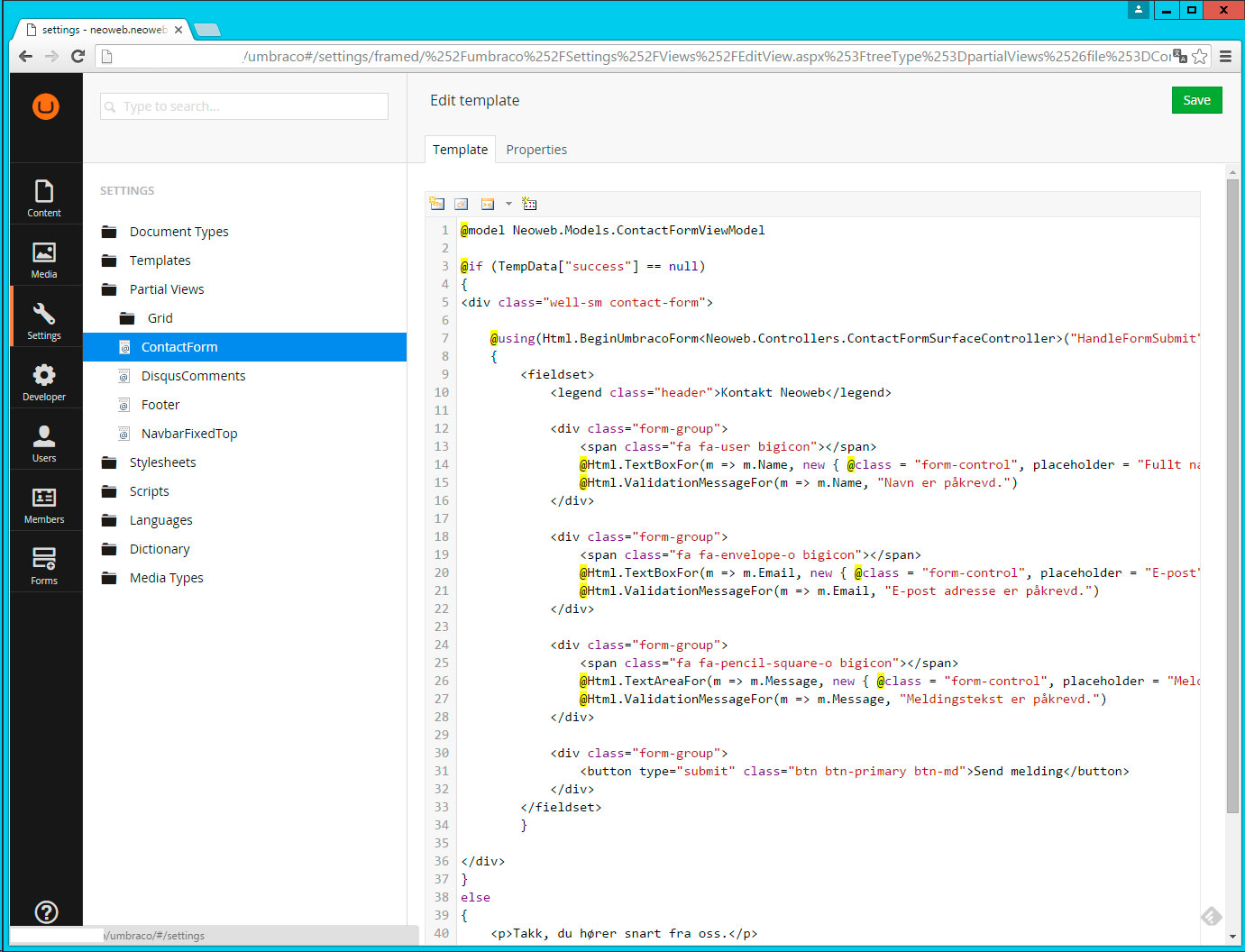Screen dimensions: 1245x952
Task: Click the browser forward arrow
Action: pos(51,56)
